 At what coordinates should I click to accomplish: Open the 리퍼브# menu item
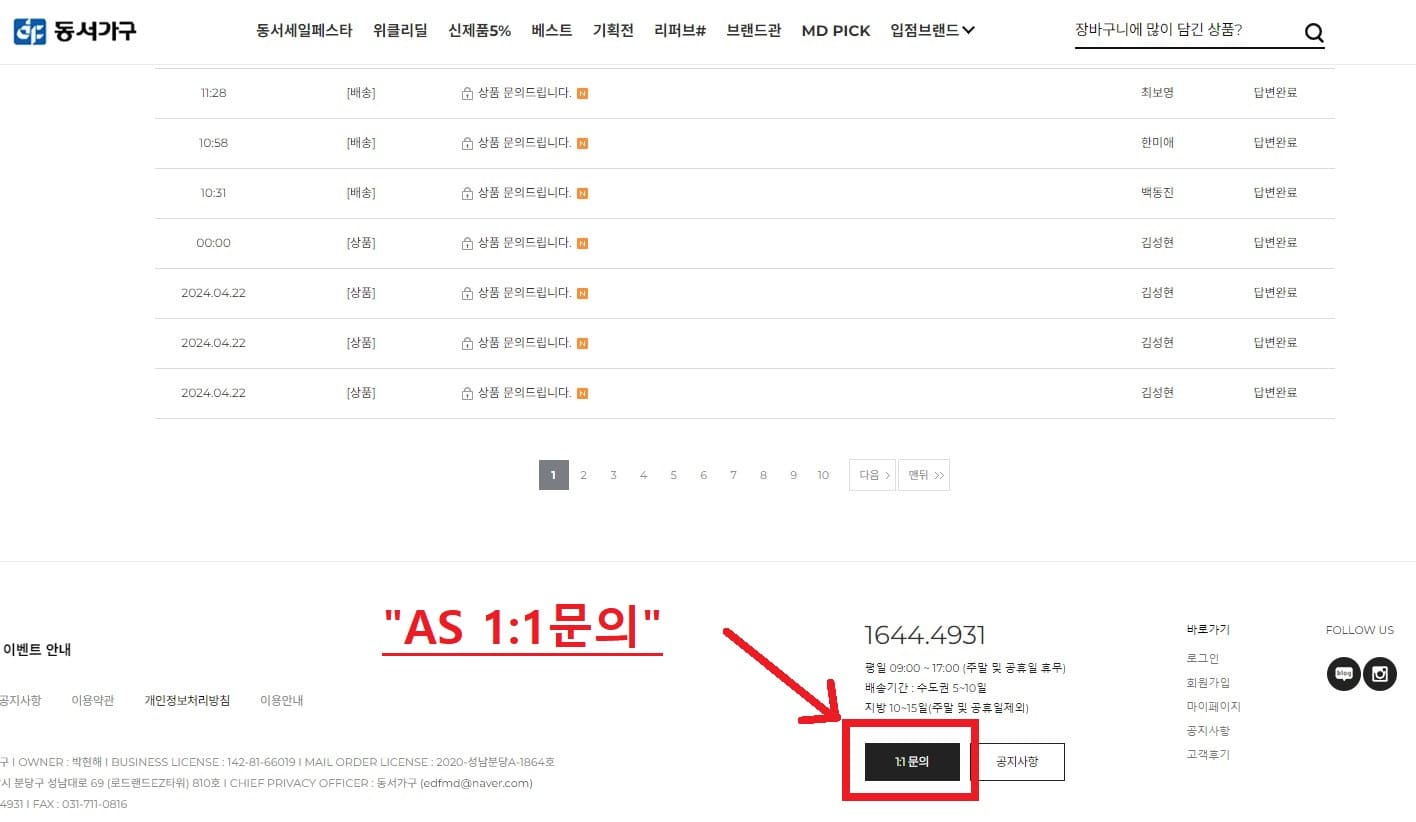pos(679,30)
